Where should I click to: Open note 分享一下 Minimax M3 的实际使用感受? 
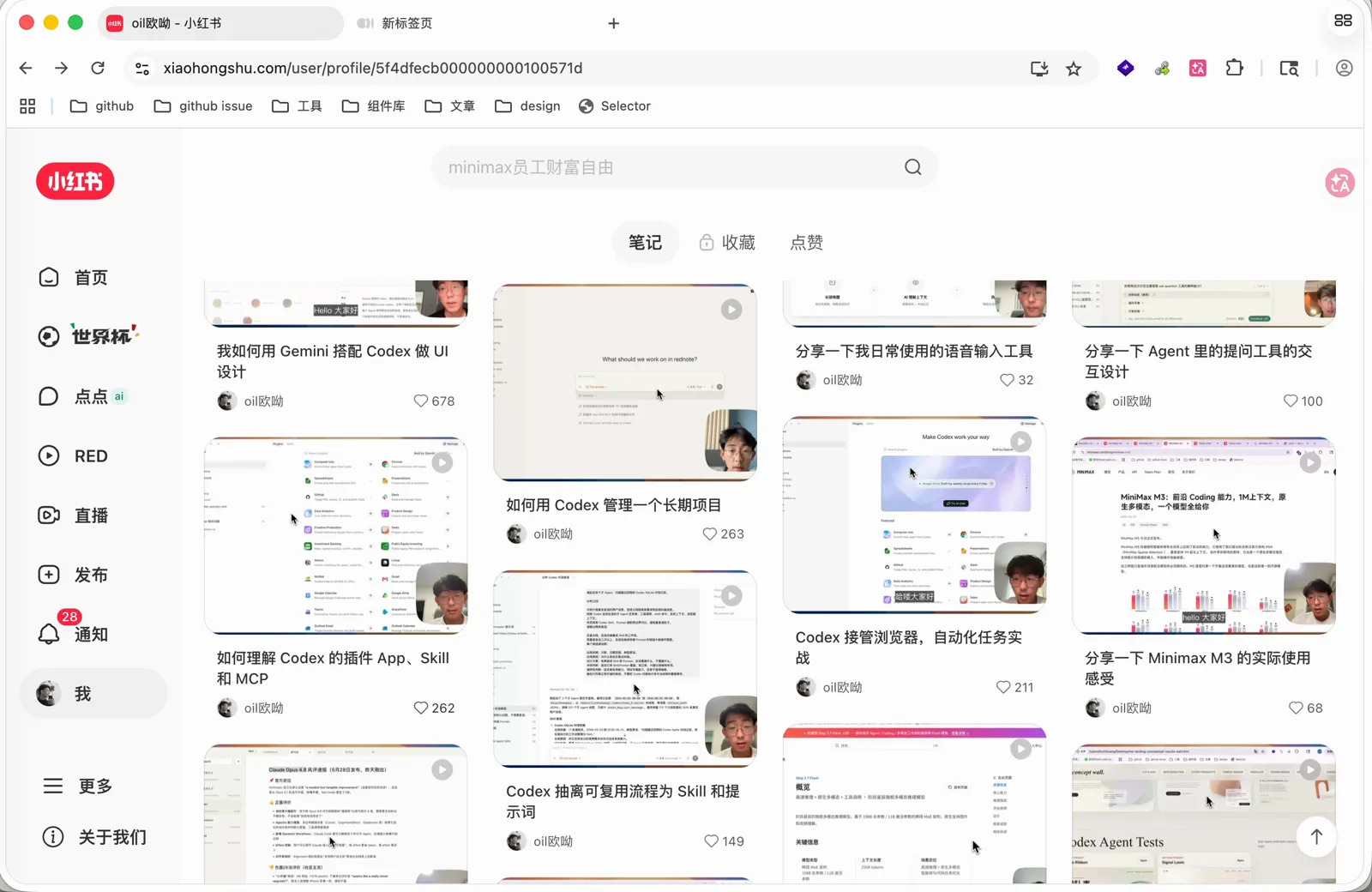click(1197, 668)
